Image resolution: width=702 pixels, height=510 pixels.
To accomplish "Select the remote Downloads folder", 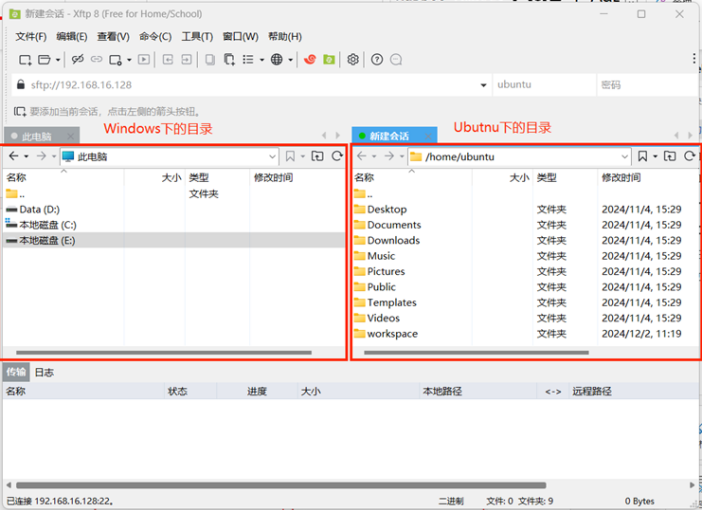I will 526,240.
